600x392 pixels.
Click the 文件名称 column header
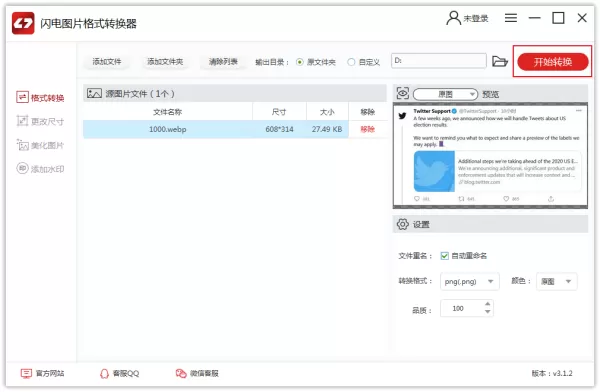point(168,112)
